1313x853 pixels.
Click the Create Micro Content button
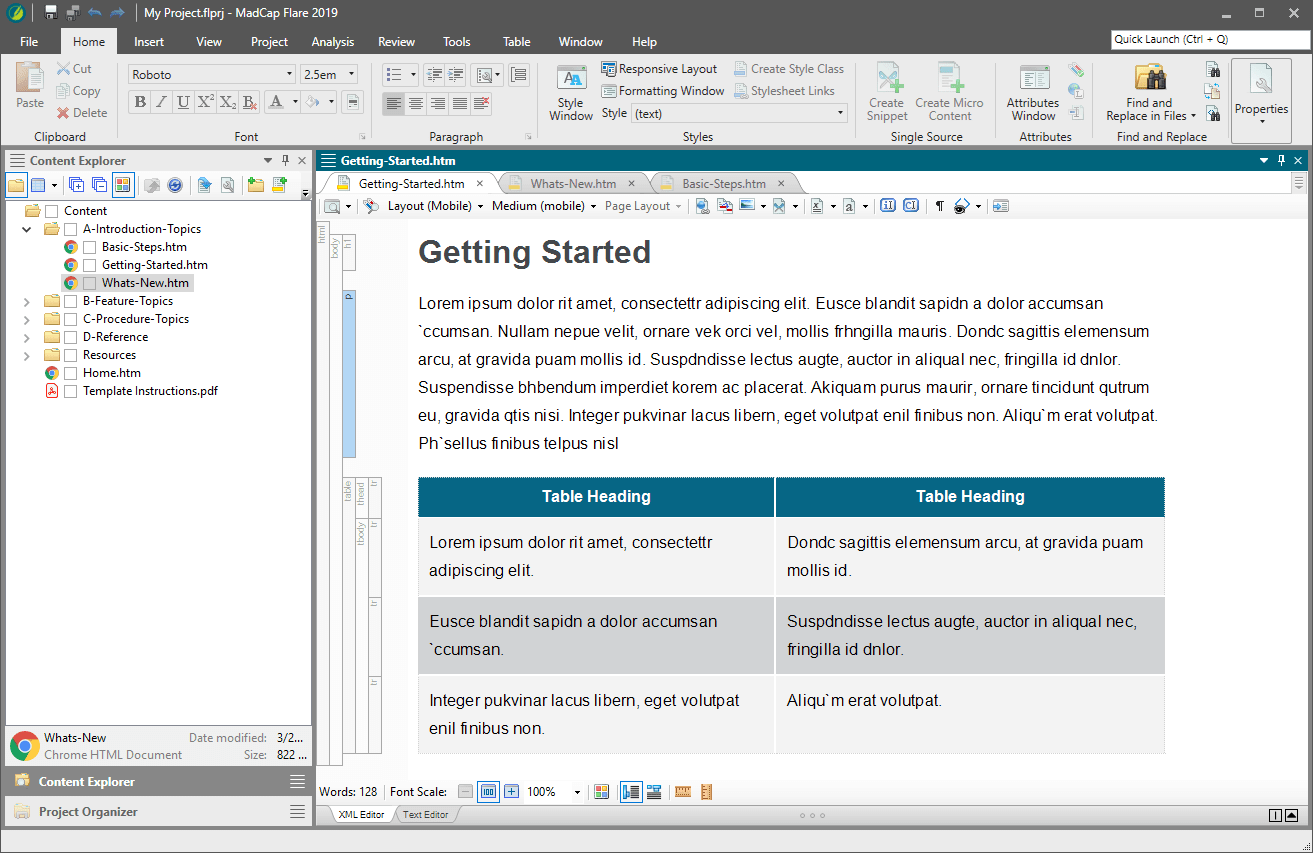pyautogui.click(x=949, y=93)
